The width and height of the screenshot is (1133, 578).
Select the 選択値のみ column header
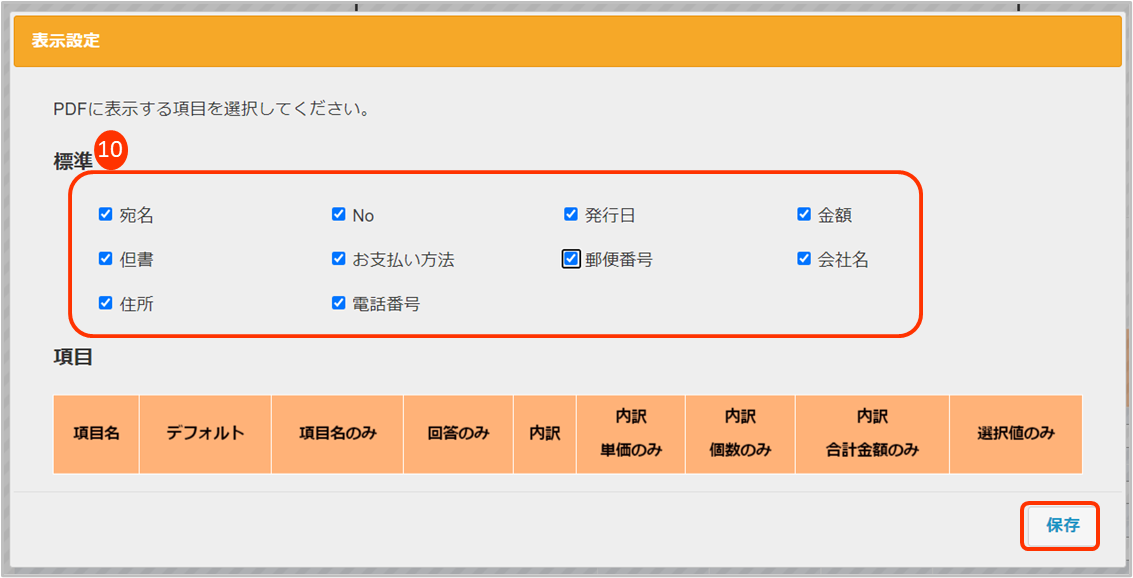1015,434
